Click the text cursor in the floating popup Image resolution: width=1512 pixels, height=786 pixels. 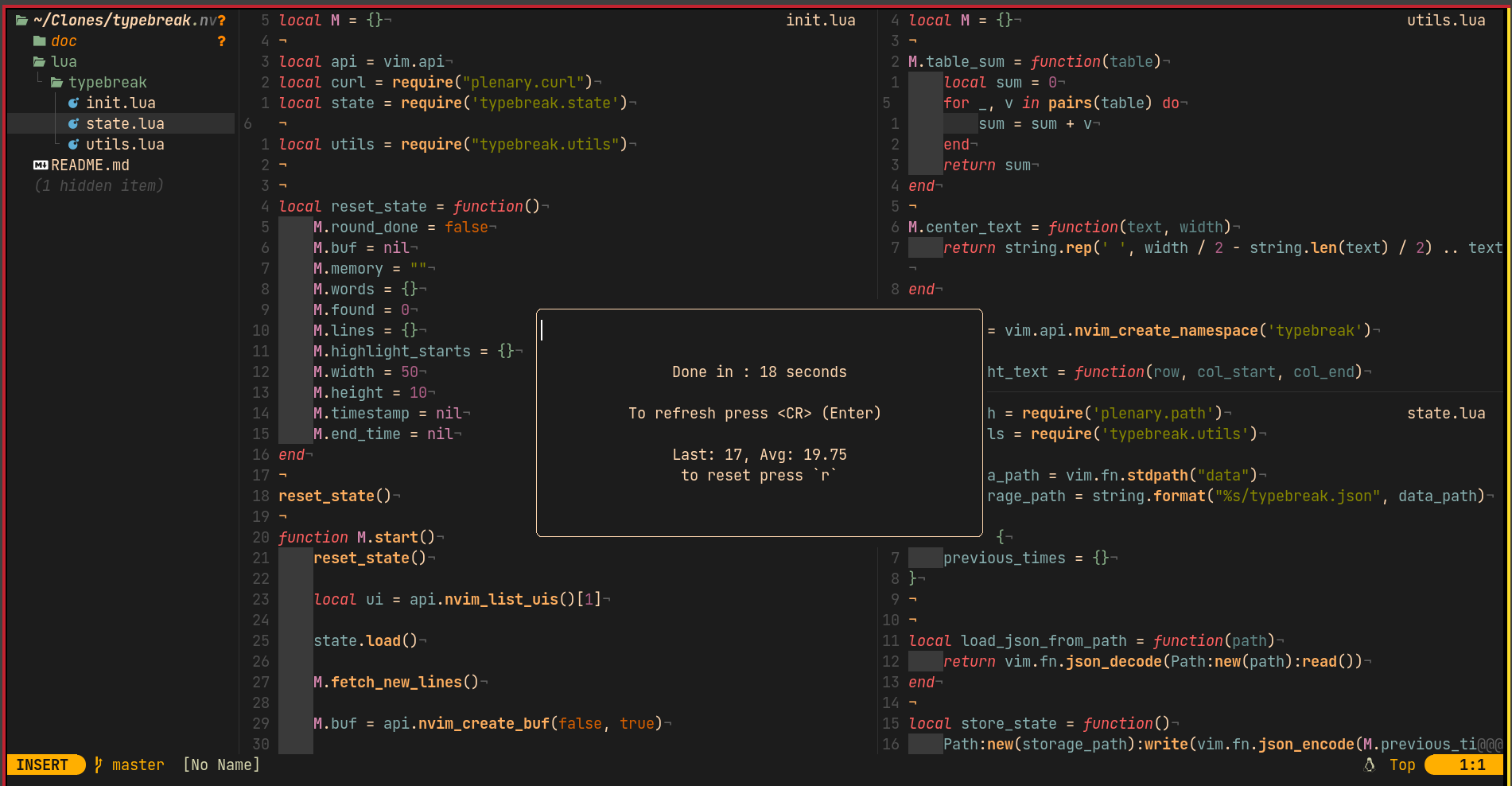coord(542,330)
